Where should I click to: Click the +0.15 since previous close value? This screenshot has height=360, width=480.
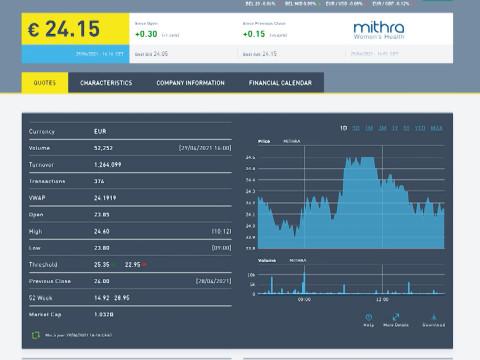click(x=254, y=34)
